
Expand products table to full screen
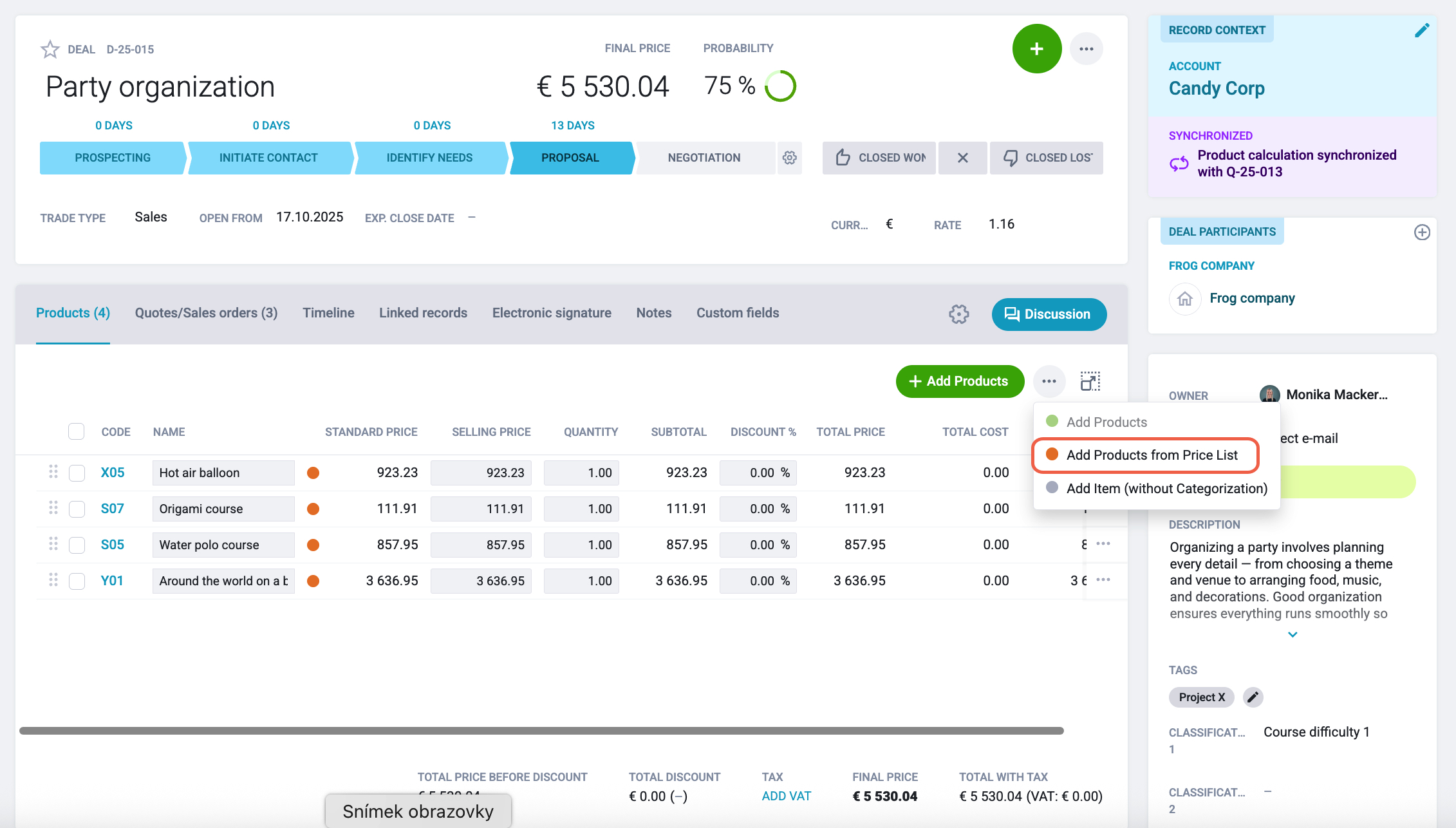pos(1090,381)
